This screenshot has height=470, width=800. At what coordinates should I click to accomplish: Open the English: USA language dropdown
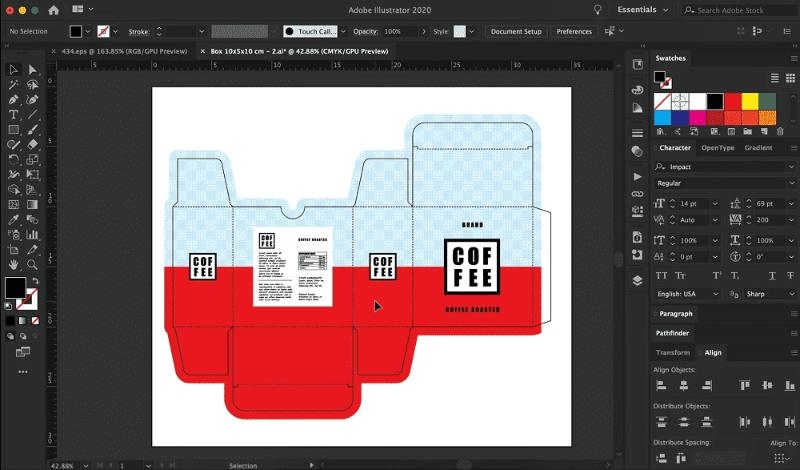pos(688,294)
